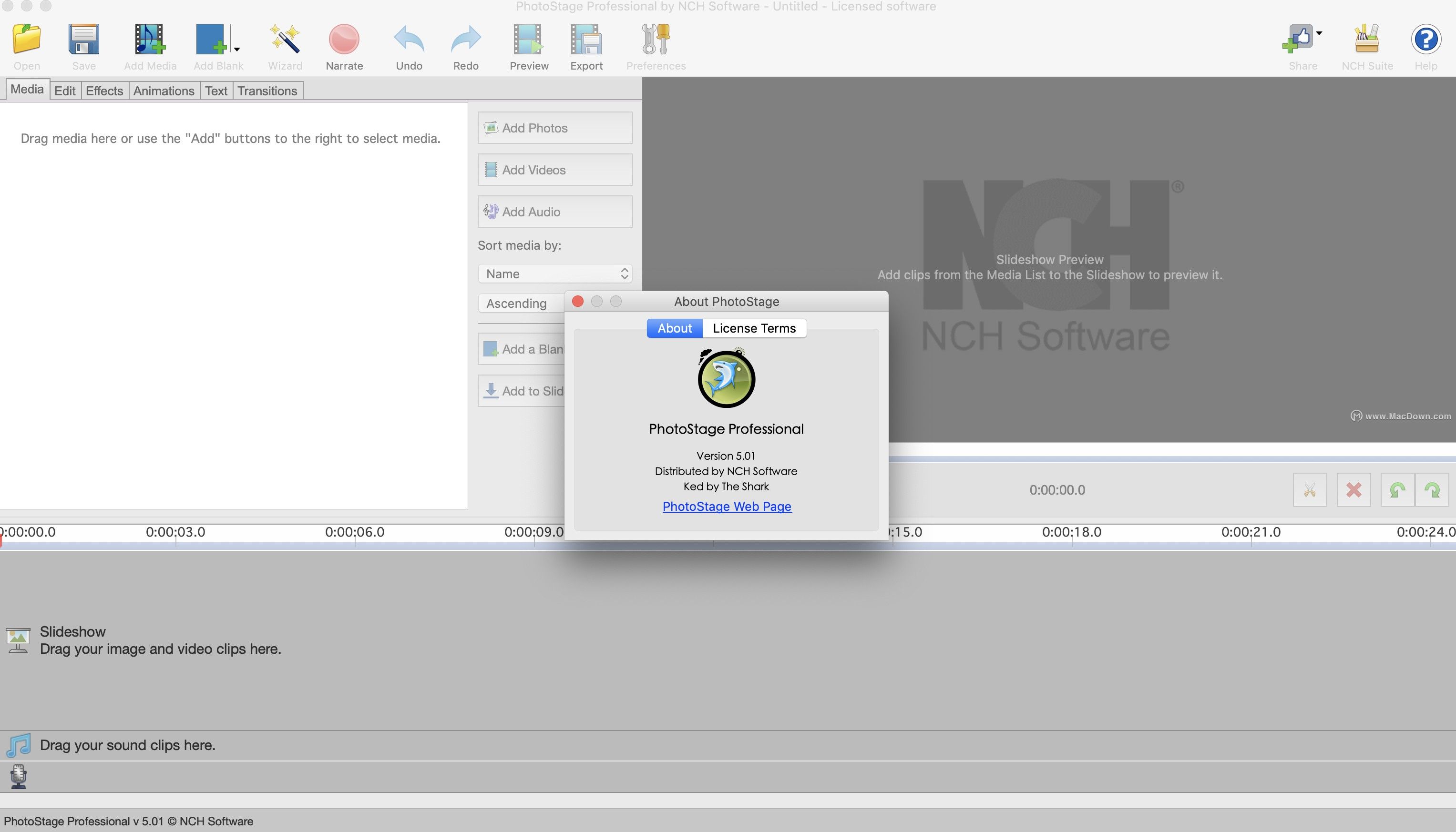This screenshot has height=832, width=1456.
Task: Click the PhotoStage shark logo in dialog
Action: (x=726, y=378)
